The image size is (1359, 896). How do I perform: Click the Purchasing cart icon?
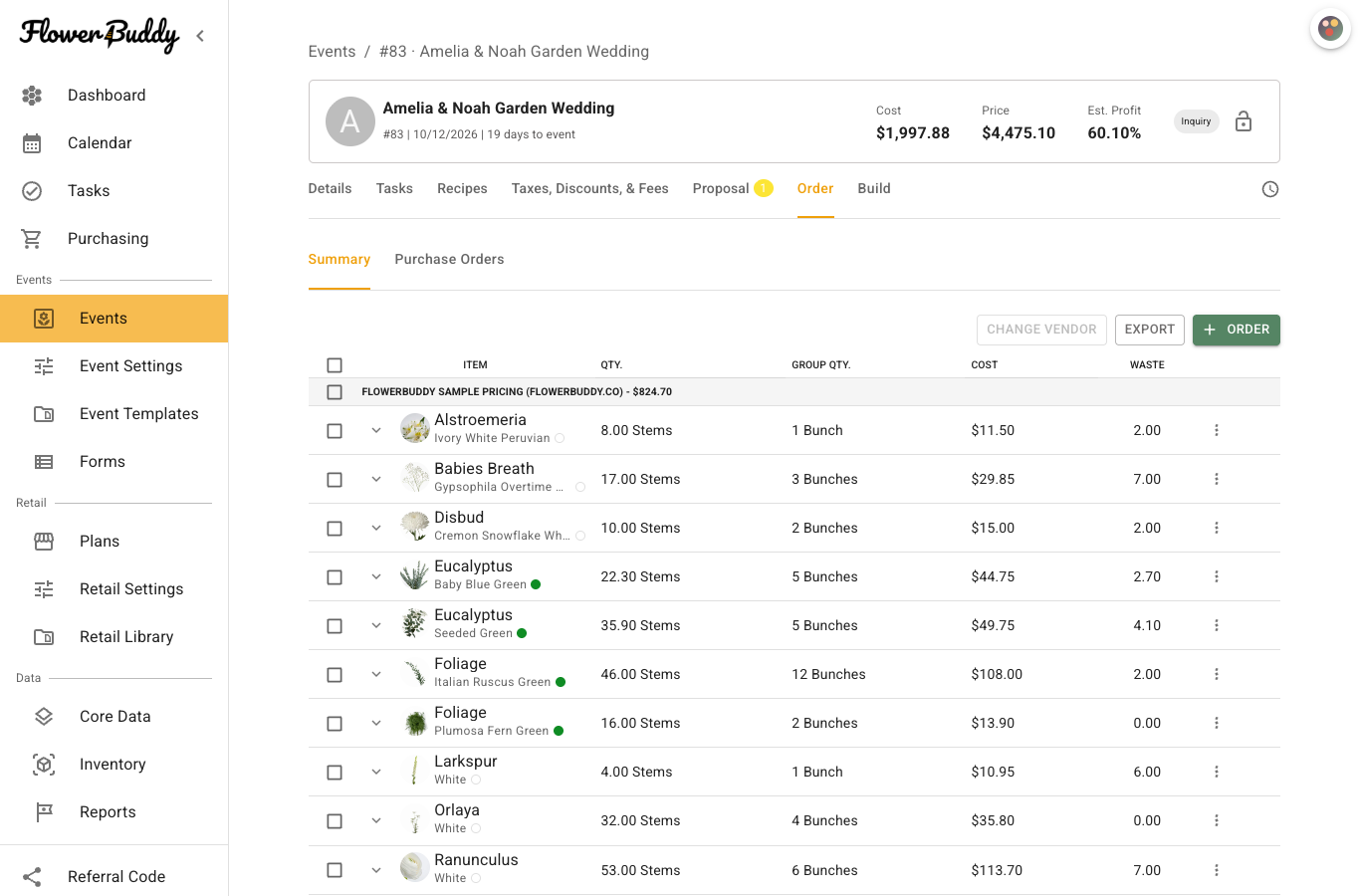pyautogui.click(x=32, y=239)
